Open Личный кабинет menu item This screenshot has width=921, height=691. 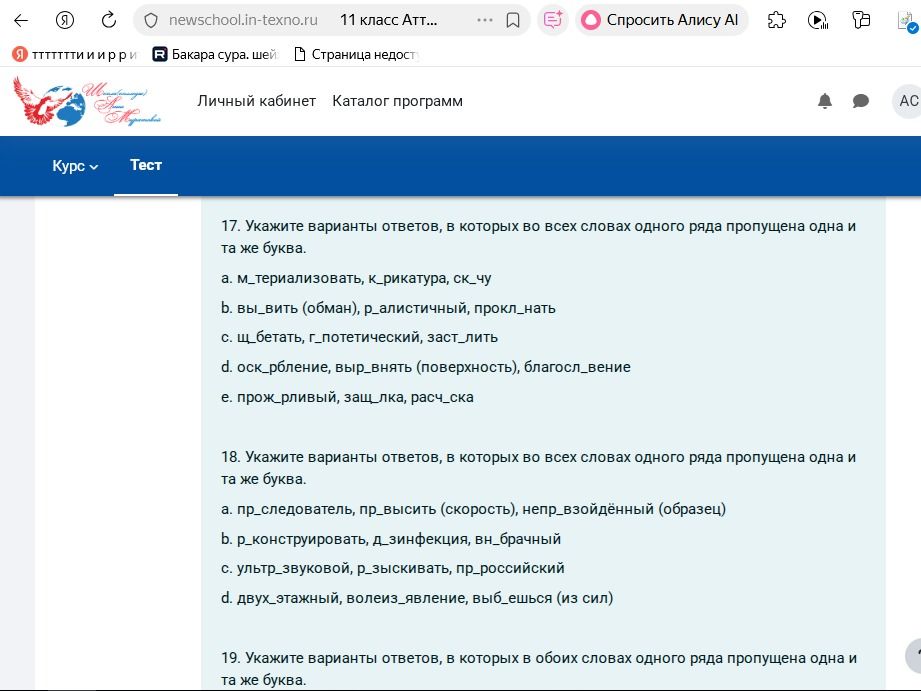click(257, 101)
